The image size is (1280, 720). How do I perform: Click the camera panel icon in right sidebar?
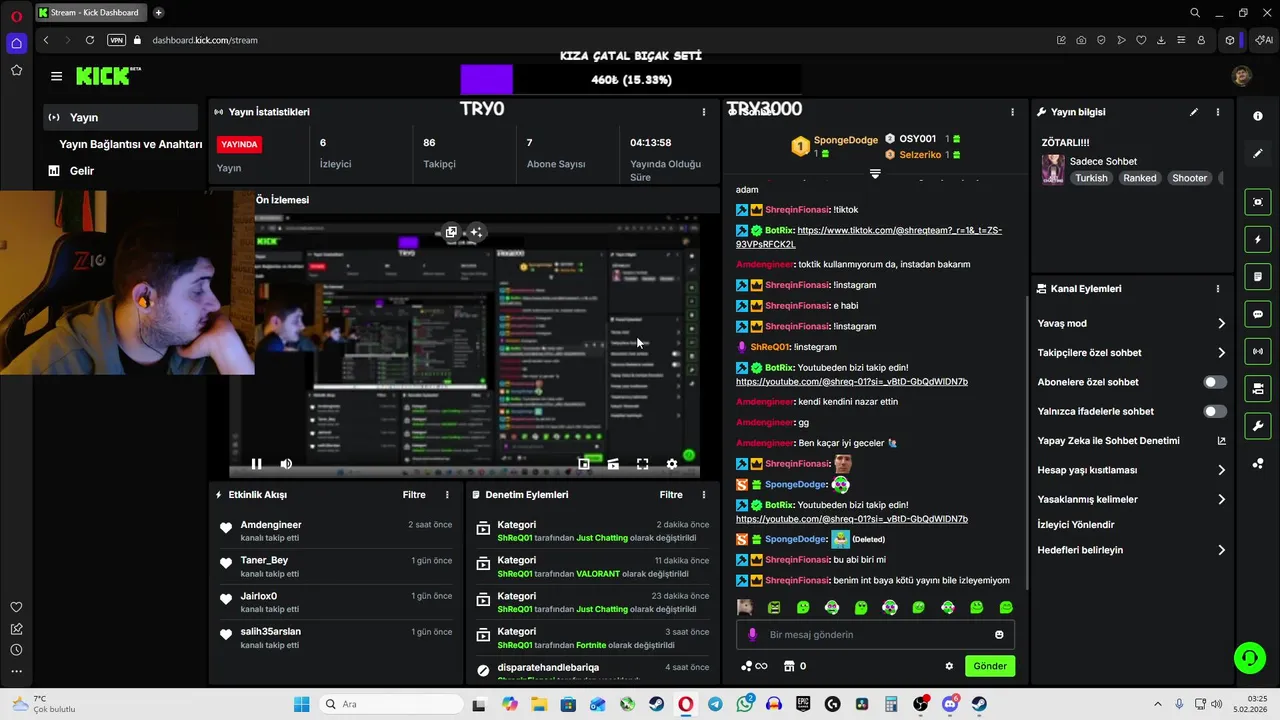[1258, 388]
